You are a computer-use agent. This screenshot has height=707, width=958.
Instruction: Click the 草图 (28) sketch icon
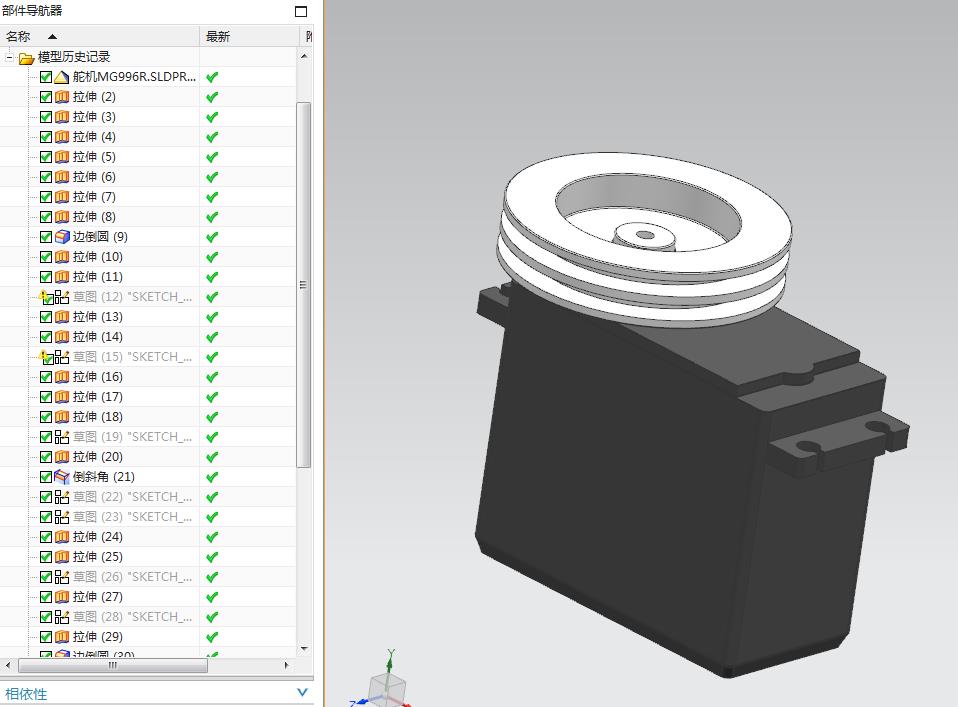[62, 617]
